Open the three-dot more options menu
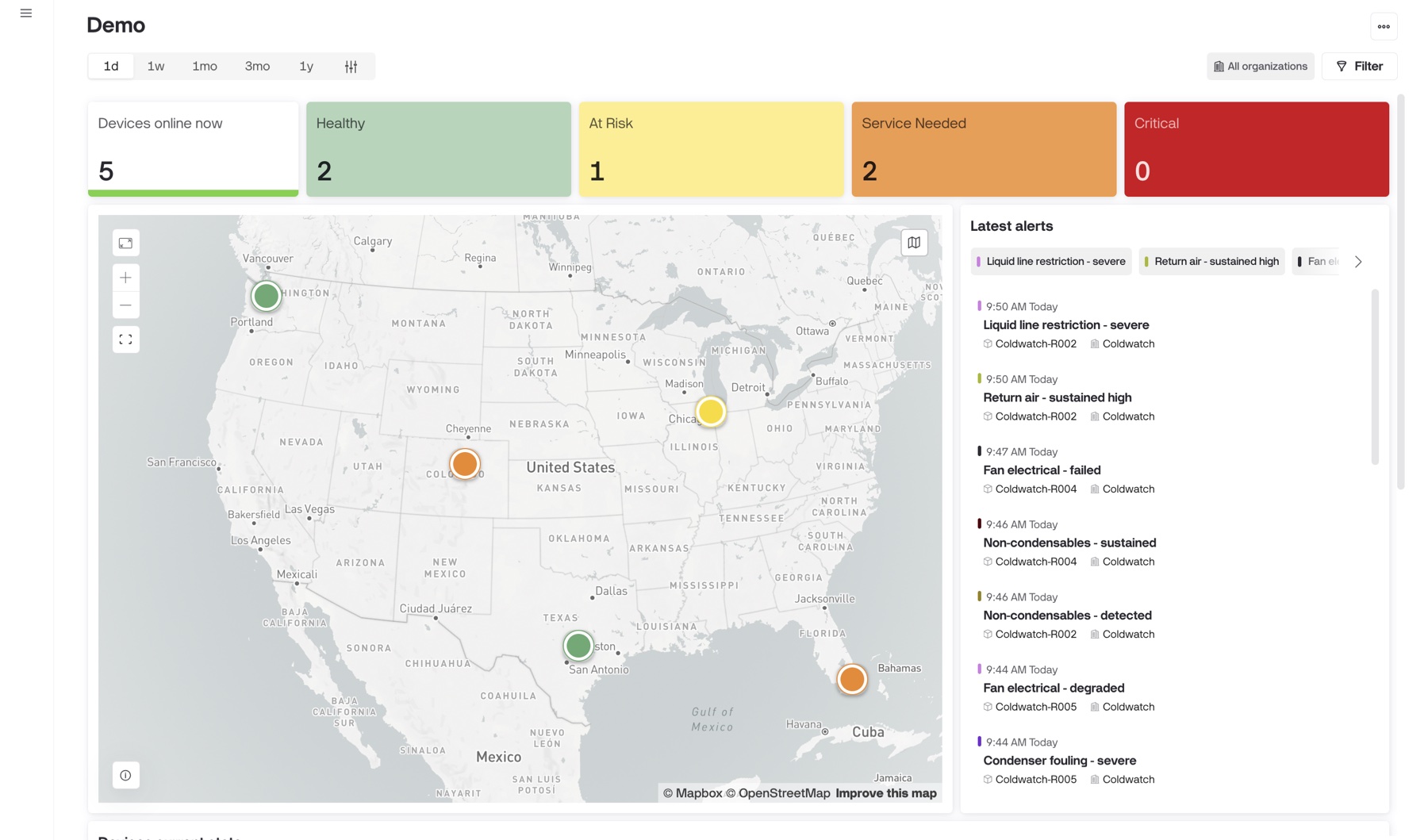 (x=1384, y=26)
